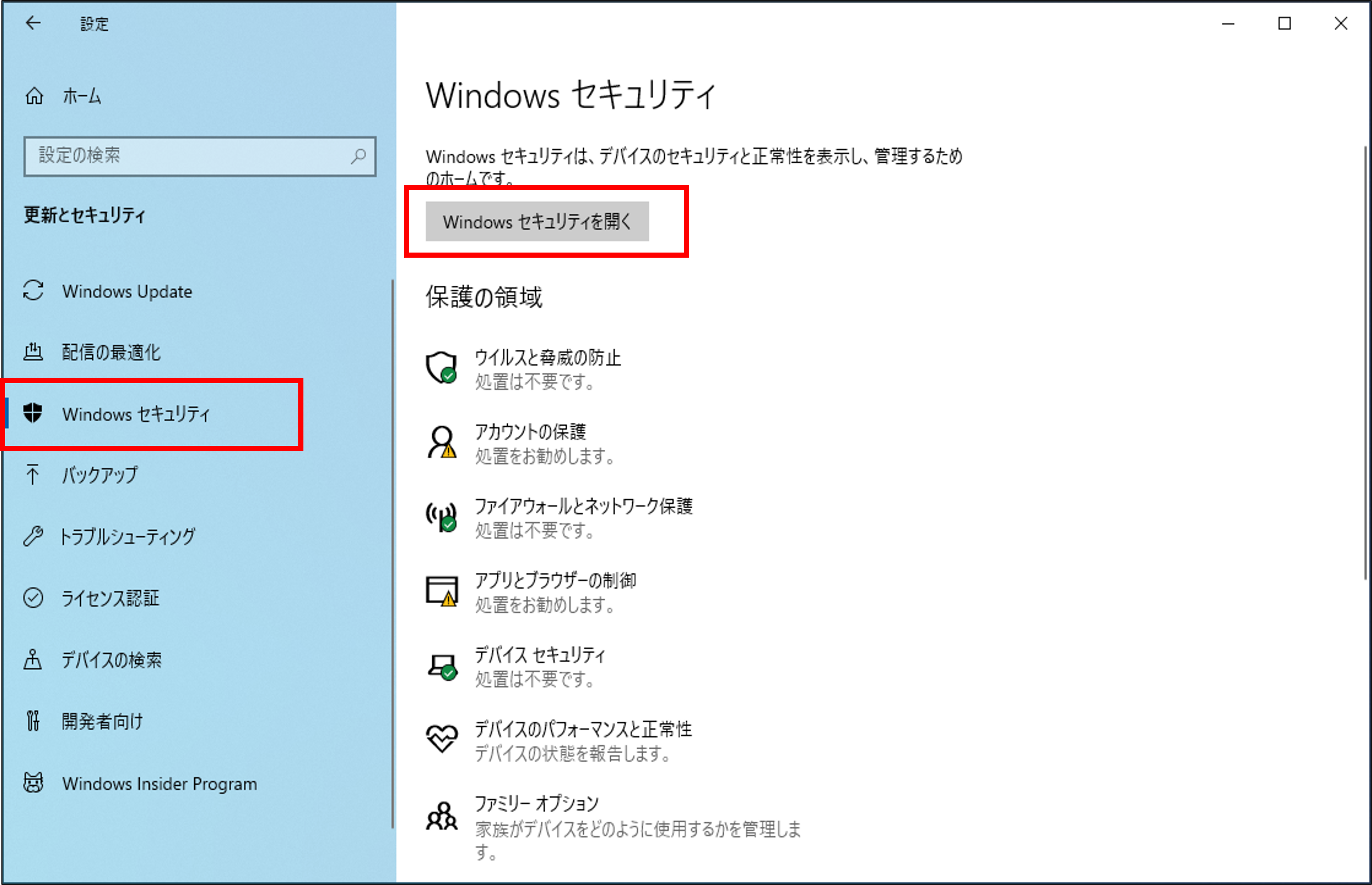1372x885 pixels.
Task: Click the 開発者向け tools icon
Action: pyautogui.click(x=33, y=721)
